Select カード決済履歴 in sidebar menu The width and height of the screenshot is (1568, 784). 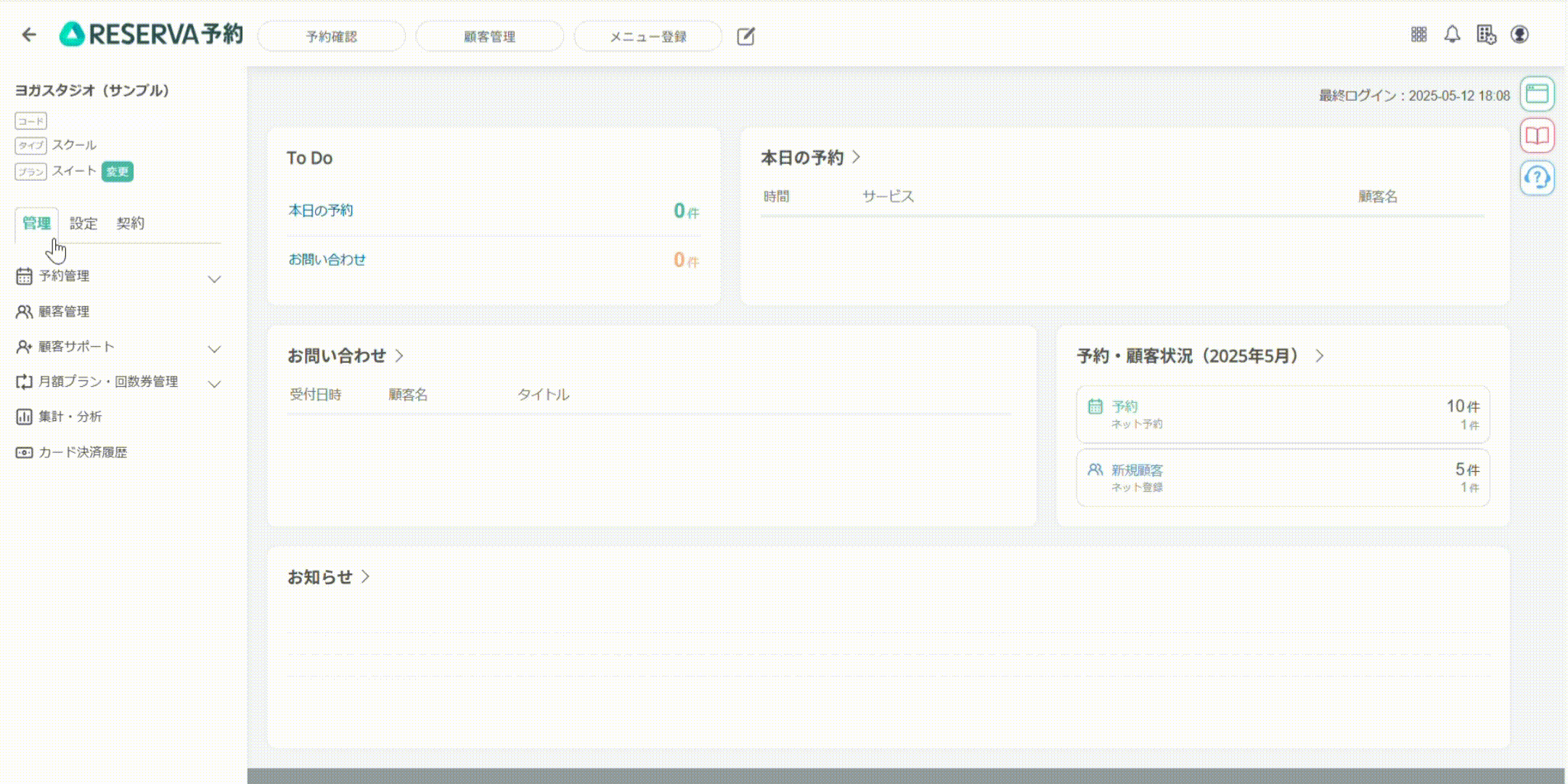point(83,452)
